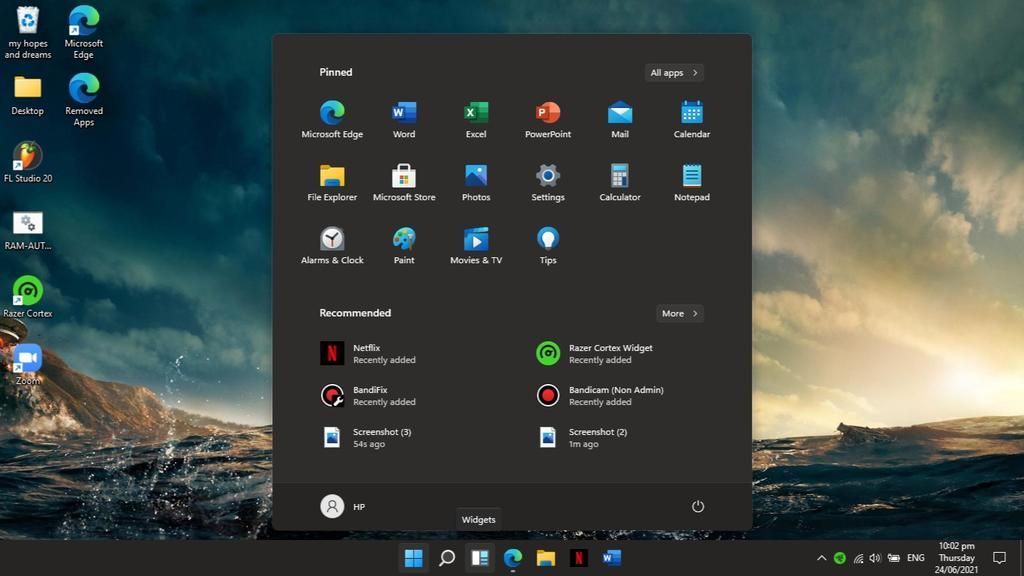Open Widgets from the taskbar
The width and height of the screenshot is (1024, 576).
[480, 558]
